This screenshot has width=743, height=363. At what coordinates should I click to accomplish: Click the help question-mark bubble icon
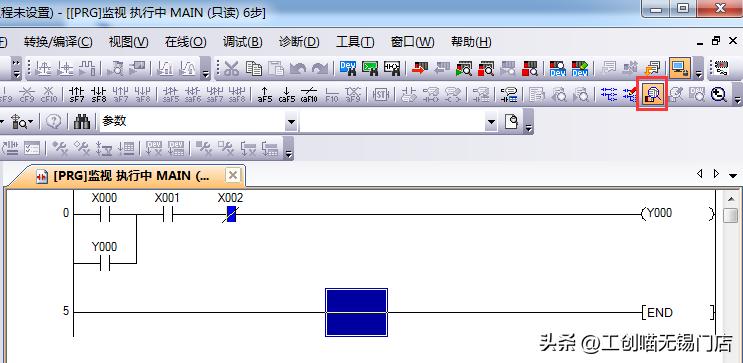pos(54,122)
